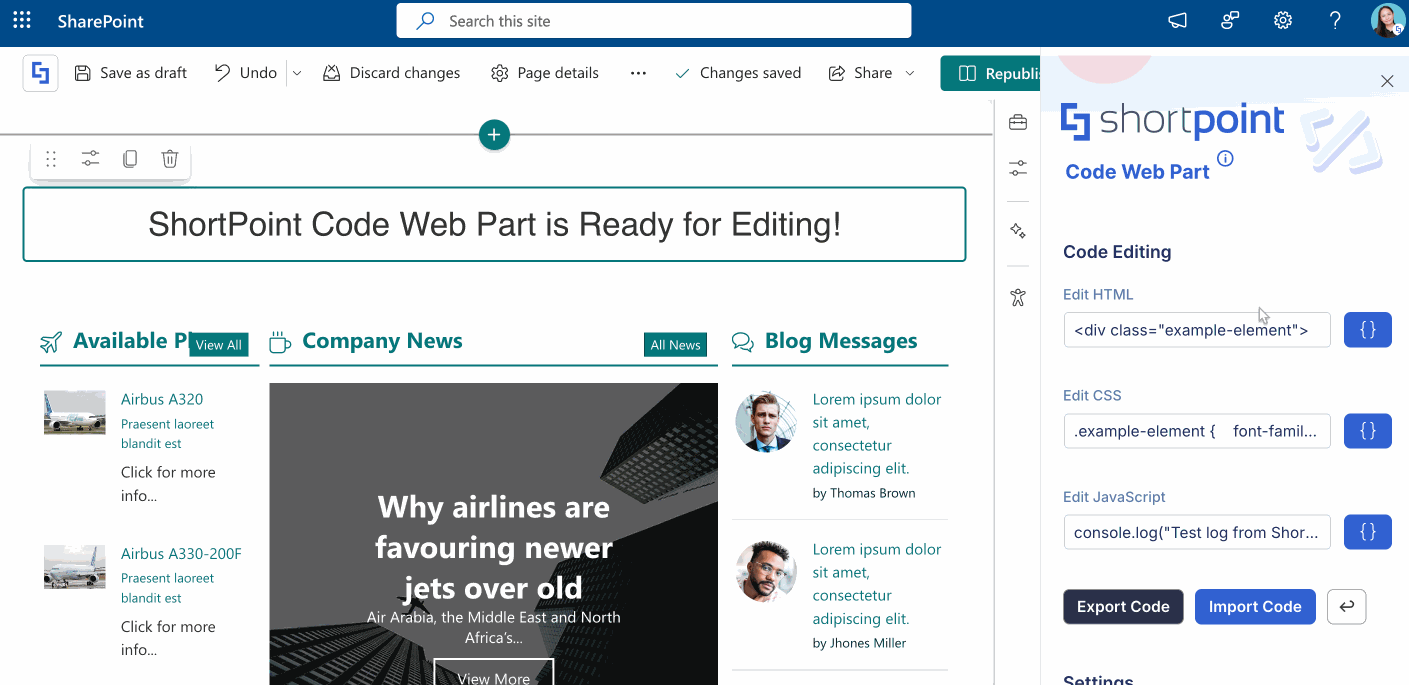1409x685 pixels.
Task: Click Jhones Miller's avatar photo
Action: click(766, 572)
